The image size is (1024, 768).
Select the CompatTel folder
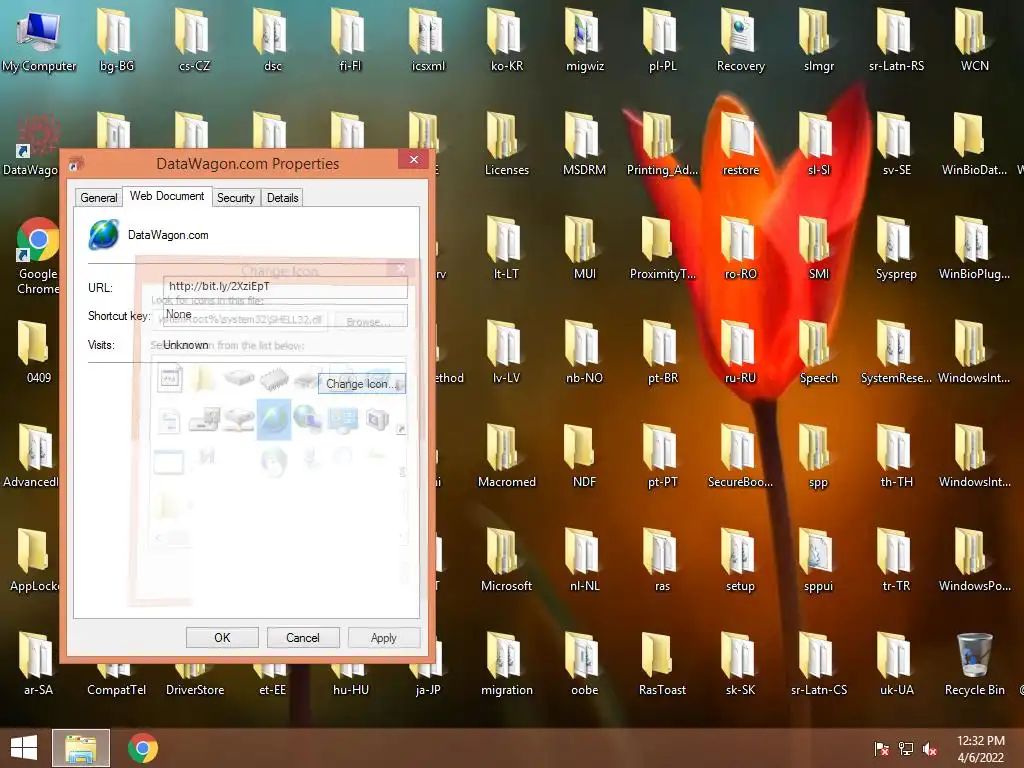coord(116,682)
